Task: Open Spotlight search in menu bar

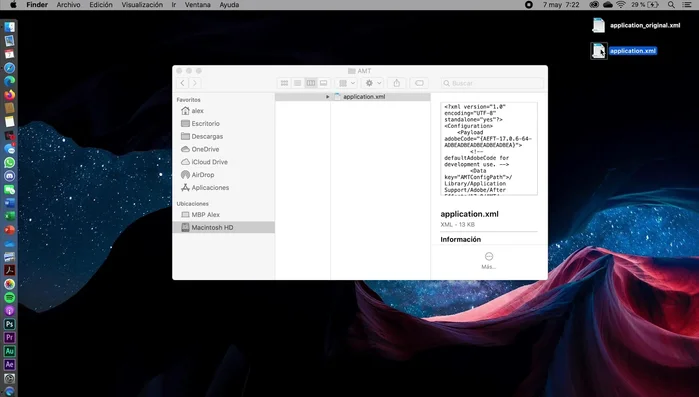Action: [x=671, y=5]
